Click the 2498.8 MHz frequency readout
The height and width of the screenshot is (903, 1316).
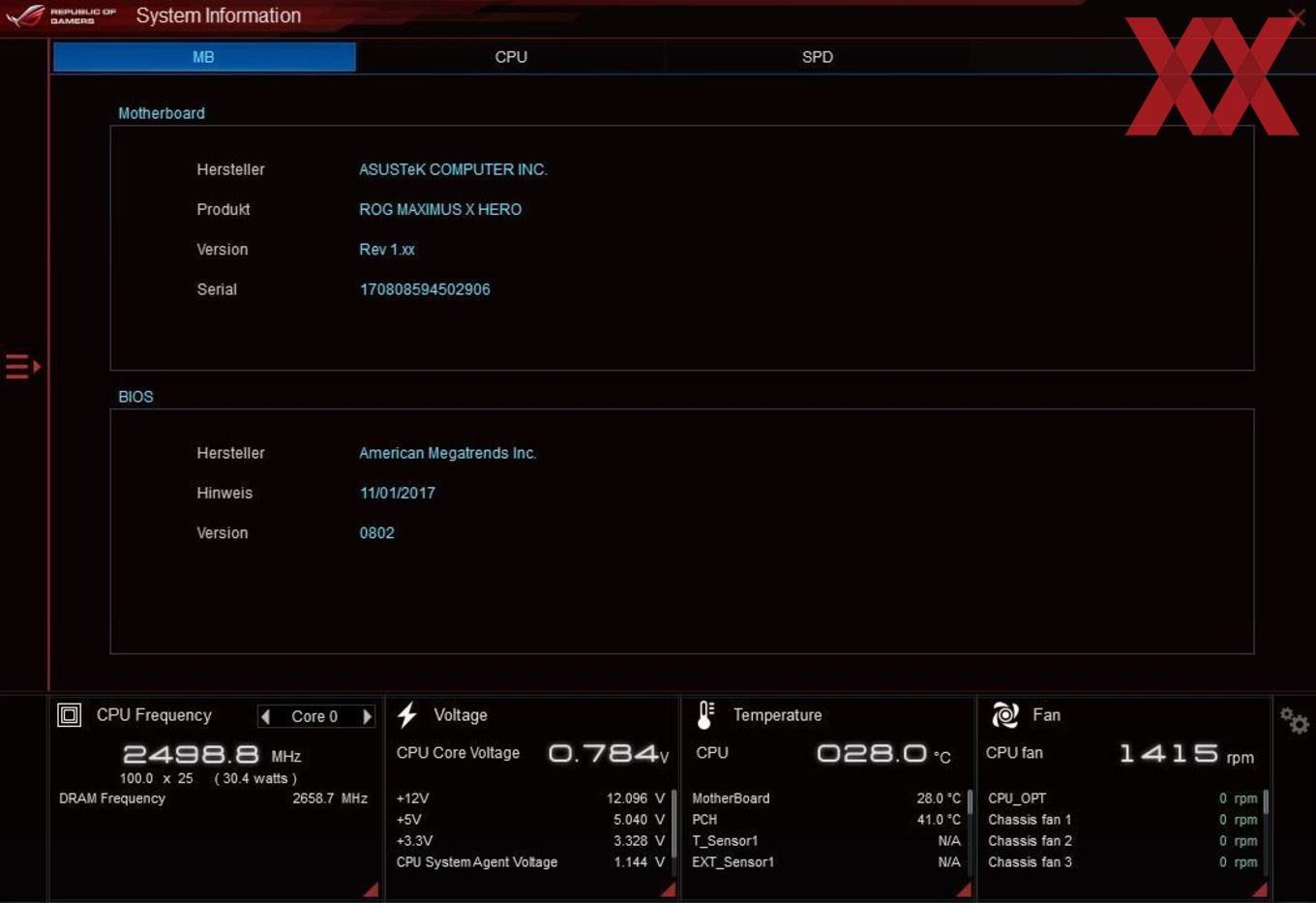tap(212, 754)
